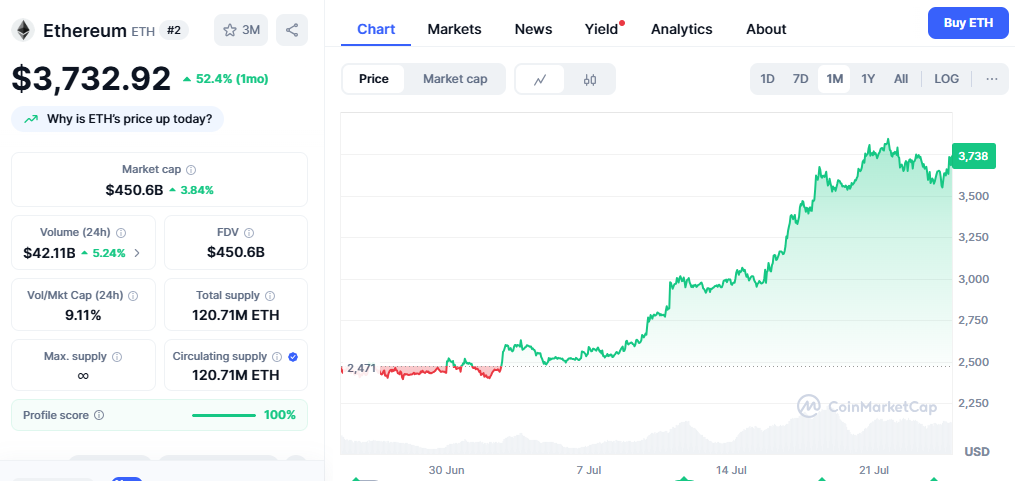Viewport: 1015px width, 481px height.
Task: Click the #2 rank badge
Action: [173, 30]
